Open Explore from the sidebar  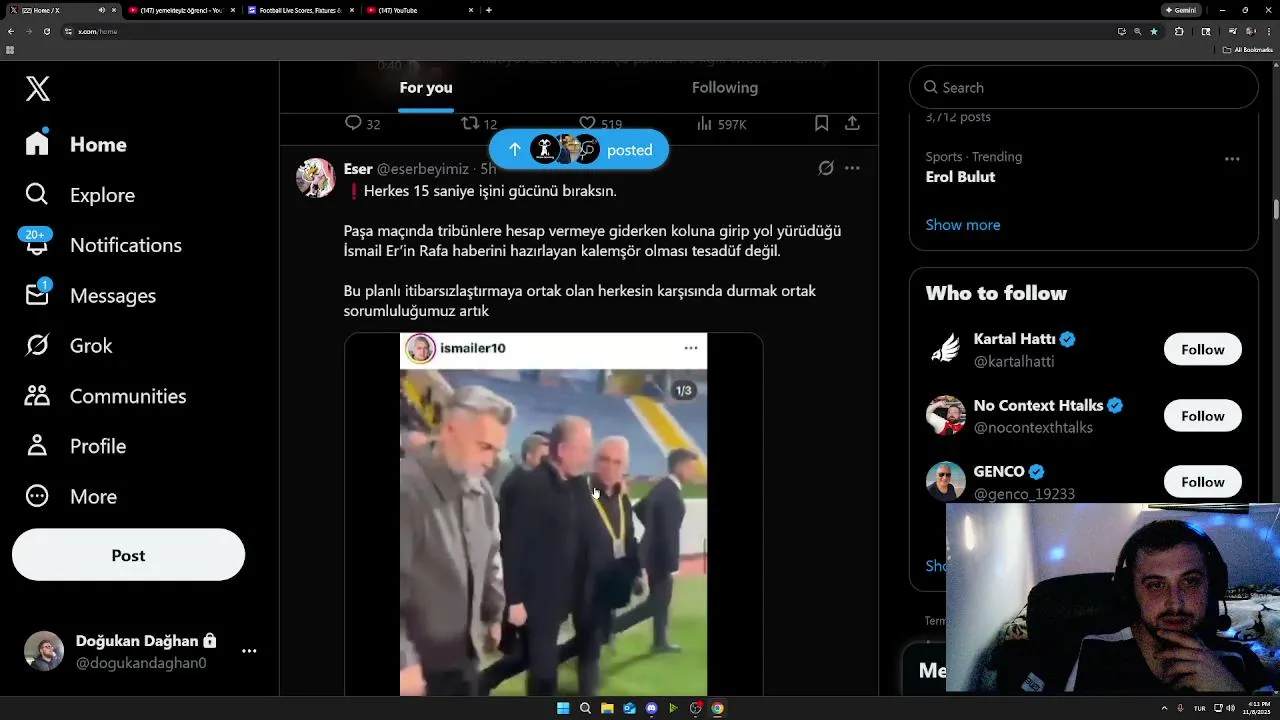point(80,195)
